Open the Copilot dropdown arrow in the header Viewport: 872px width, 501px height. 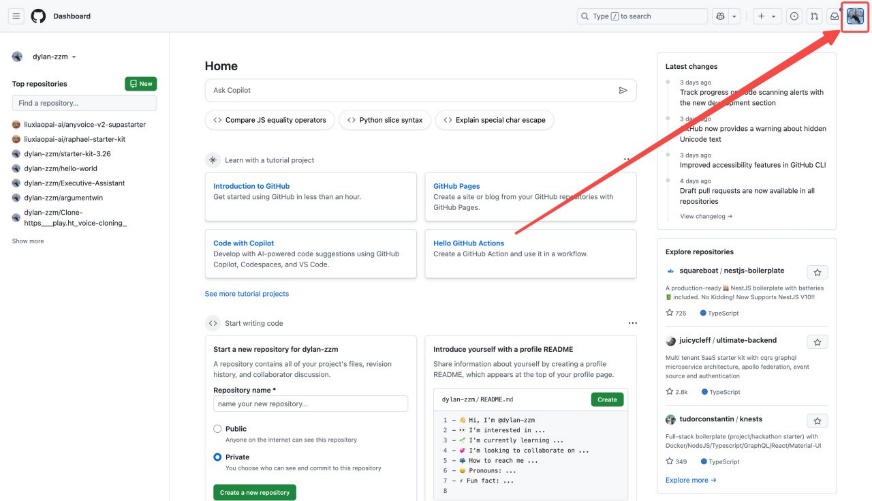[735, 16]
